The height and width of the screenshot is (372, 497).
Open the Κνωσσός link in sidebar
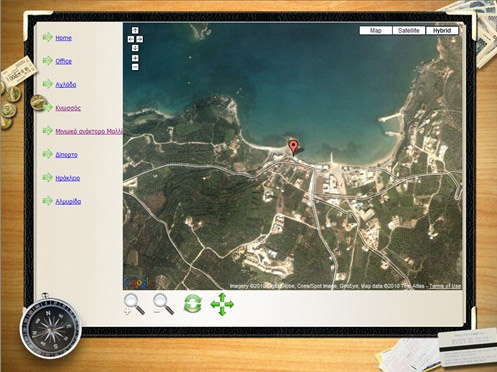(x=68, y=108)
